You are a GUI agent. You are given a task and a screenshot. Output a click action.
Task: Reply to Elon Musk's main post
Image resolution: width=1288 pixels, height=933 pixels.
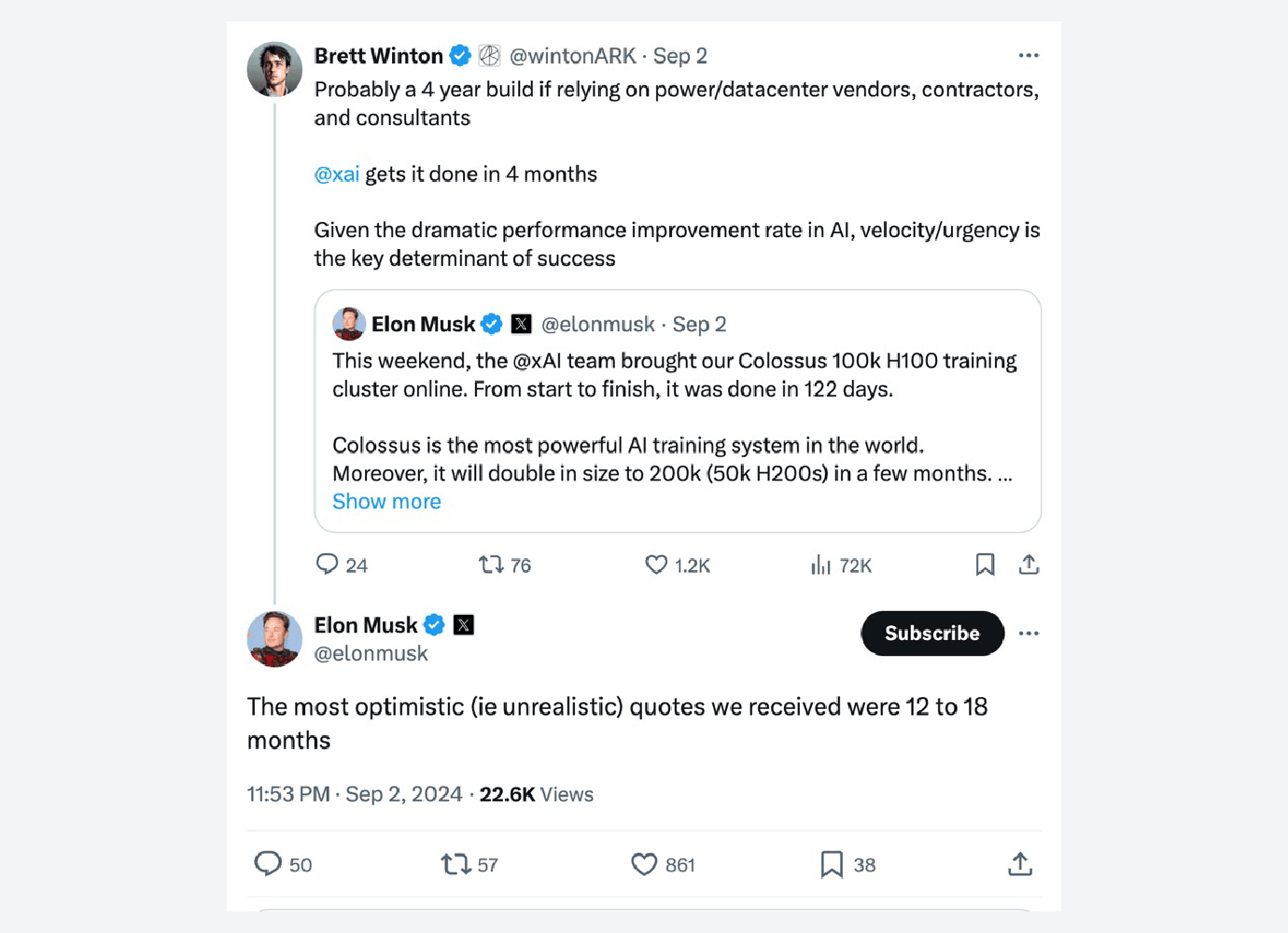click(268, 864)
